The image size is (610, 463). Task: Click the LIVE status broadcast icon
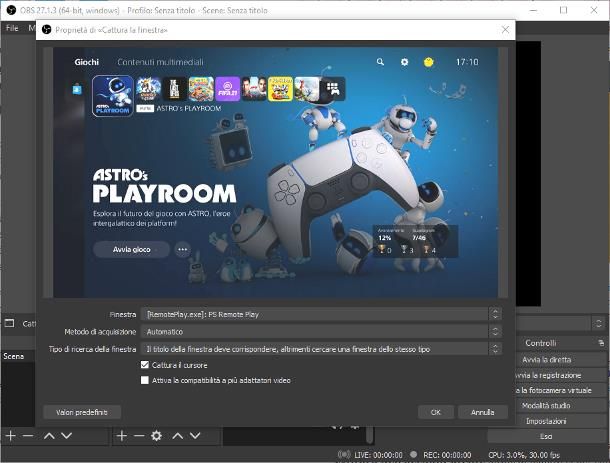[344, 454]
